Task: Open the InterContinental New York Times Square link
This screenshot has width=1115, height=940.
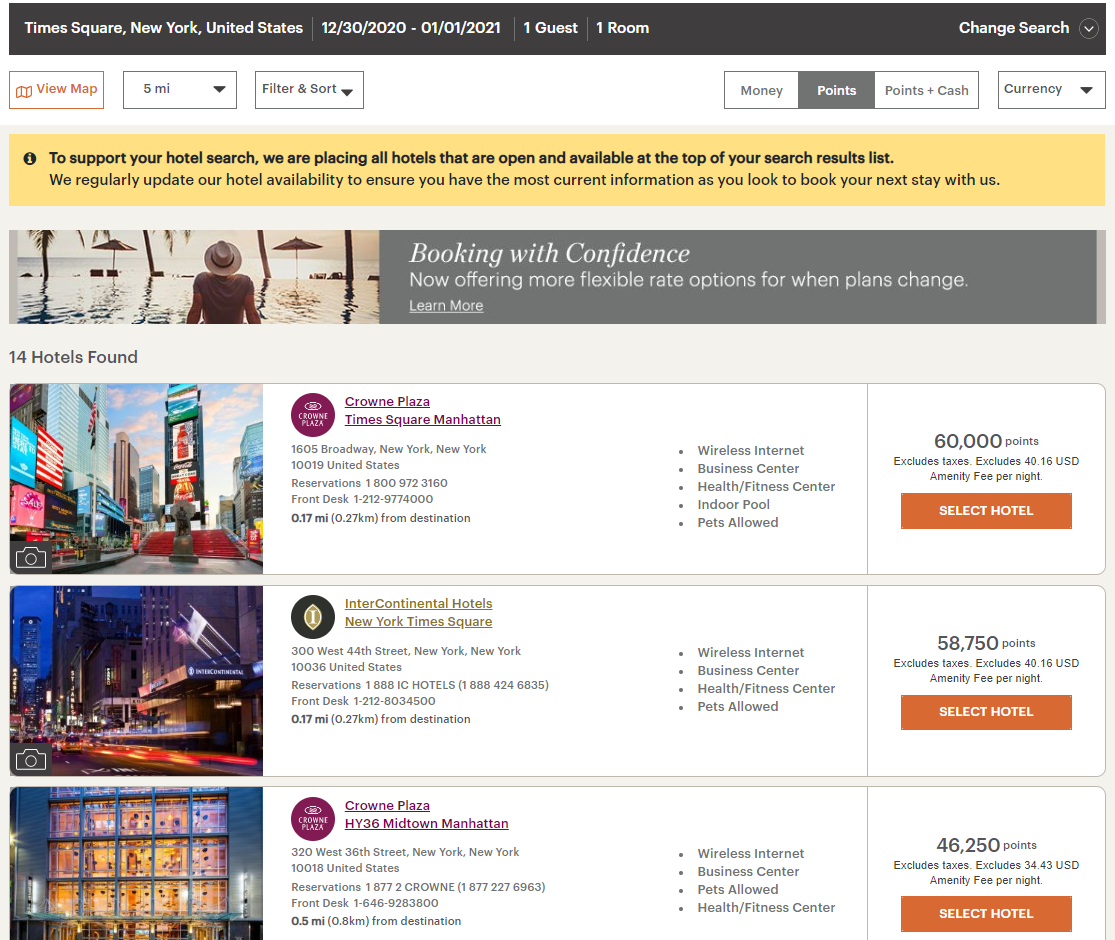Action: tap(418, 612)
